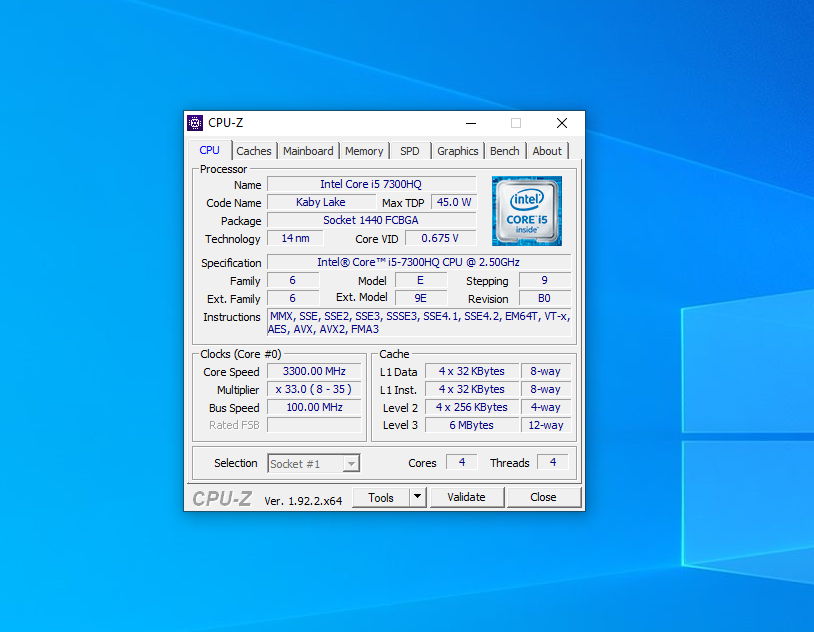
Task: Click the CPU-Z app icon in title bar
Action: pyautogui.click(x=195, y=123)
